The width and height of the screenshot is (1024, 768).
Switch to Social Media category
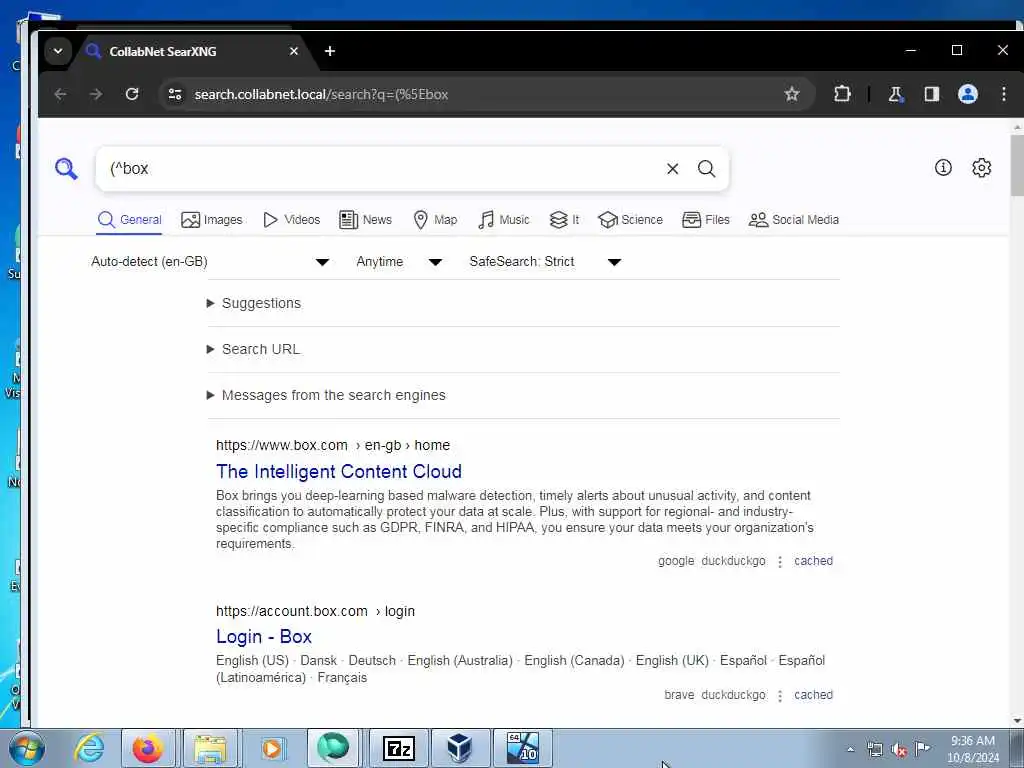[793, 220]
